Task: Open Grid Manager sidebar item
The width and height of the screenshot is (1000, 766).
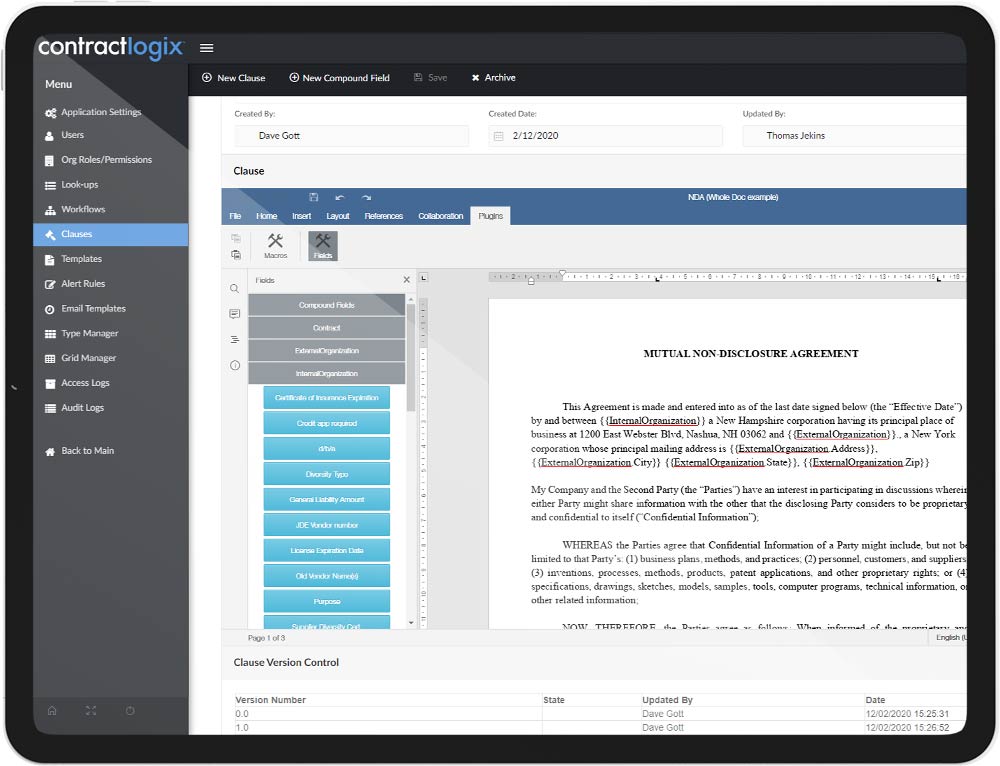Action: point(80,358)
